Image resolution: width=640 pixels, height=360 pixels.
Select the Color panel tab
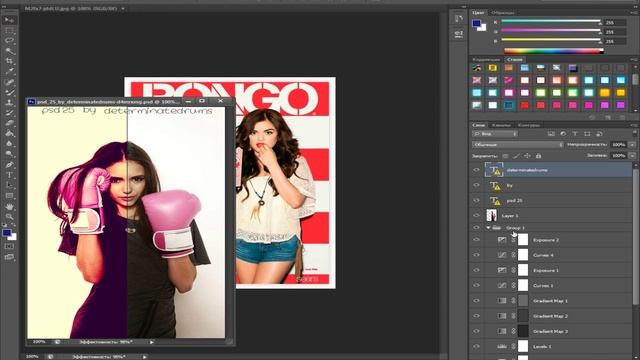(x=478, y=13)
